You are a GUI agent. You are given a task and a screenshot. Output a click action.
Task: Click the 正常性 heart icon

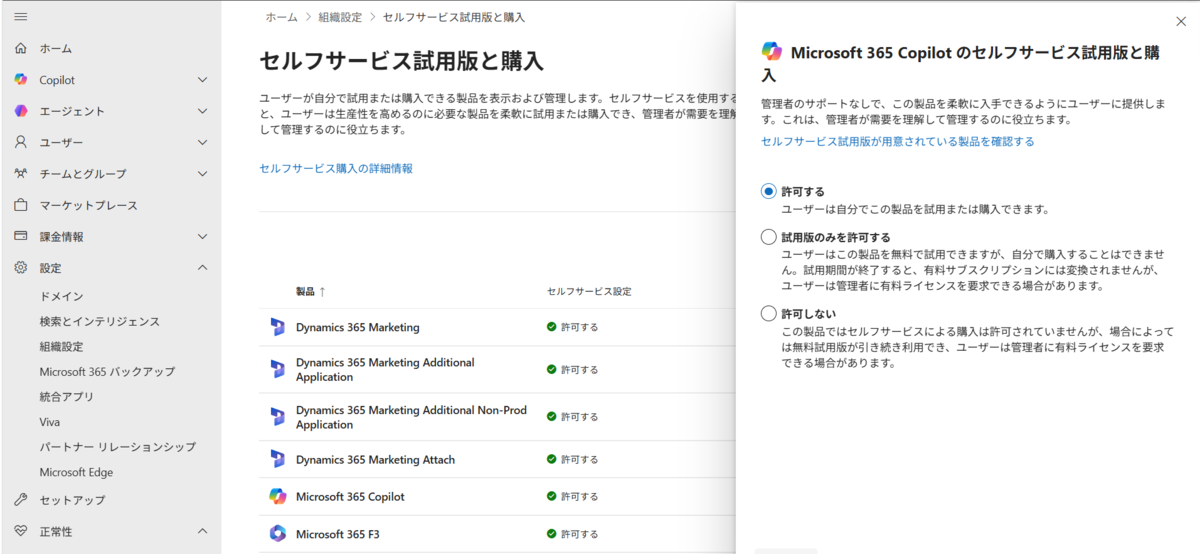21,531
